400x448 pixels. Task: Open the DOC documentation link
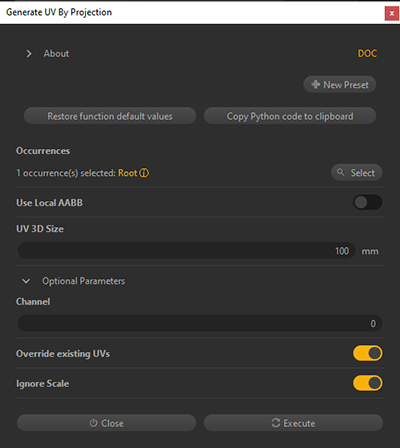[367, 53]
